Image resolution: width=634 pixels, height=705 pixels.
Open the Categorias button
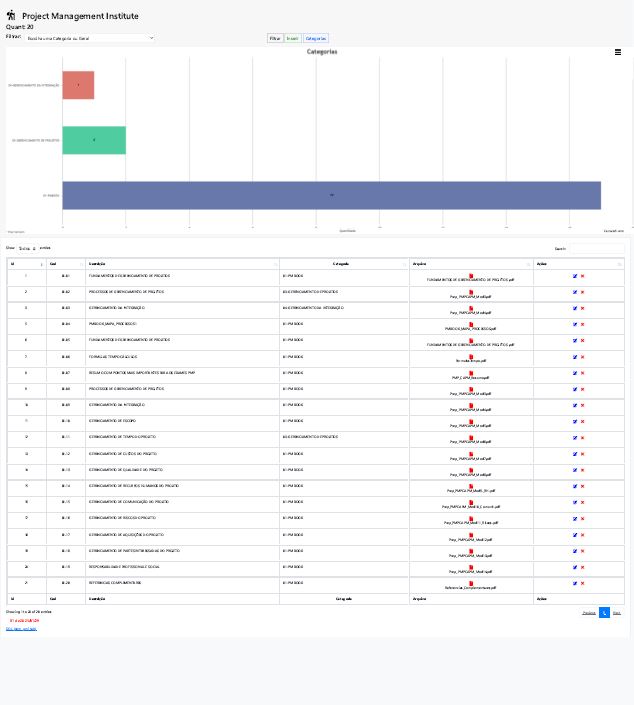[x=316, y=38]
